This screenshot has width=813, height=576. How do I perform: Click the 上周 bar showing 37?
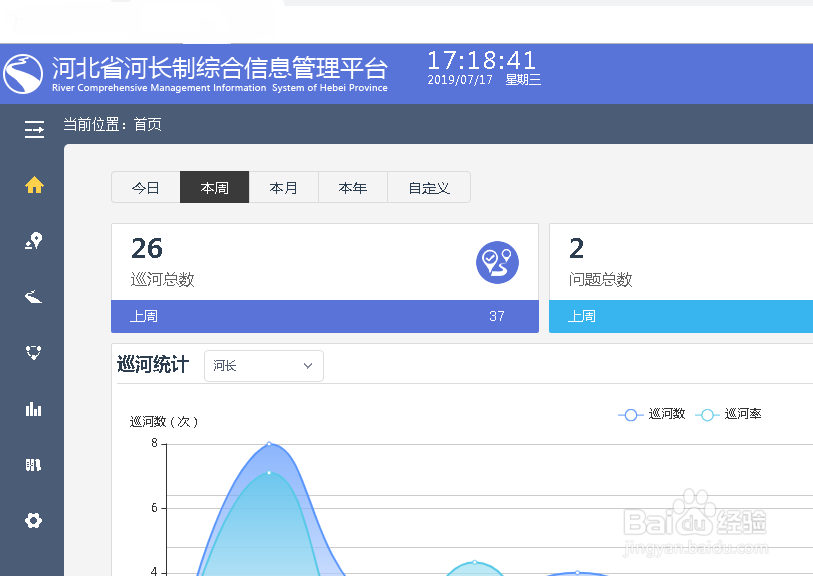(325, 316)
